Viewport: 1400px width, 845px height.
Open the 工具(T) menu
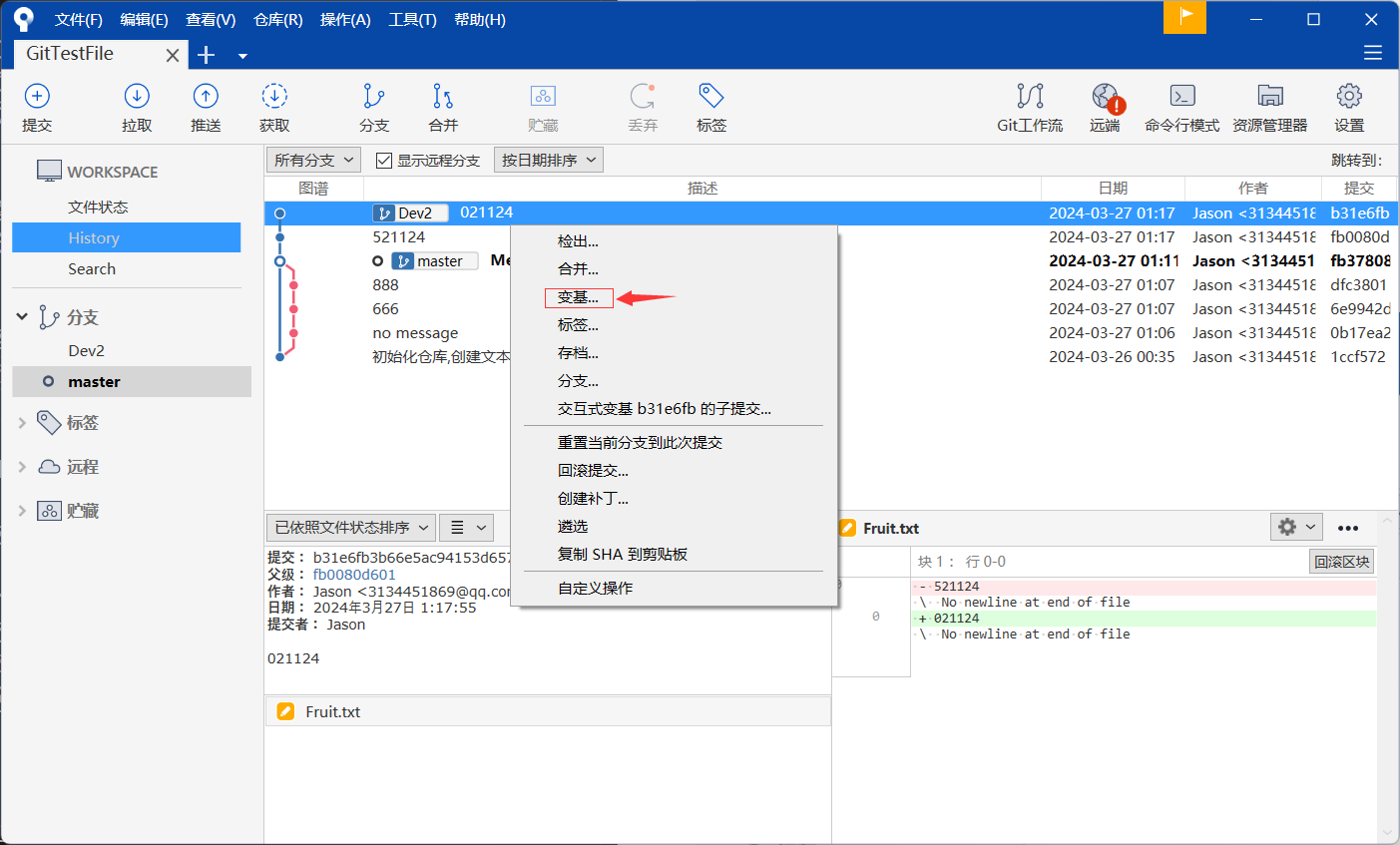point(412,19)
